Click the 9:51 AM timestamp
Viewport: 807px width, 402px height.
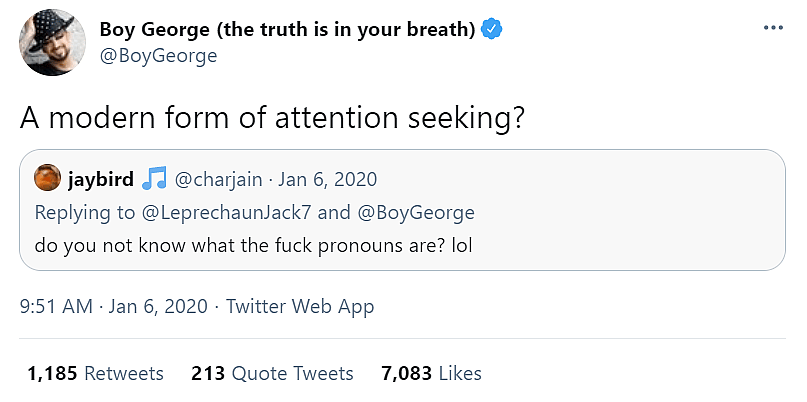59,307
